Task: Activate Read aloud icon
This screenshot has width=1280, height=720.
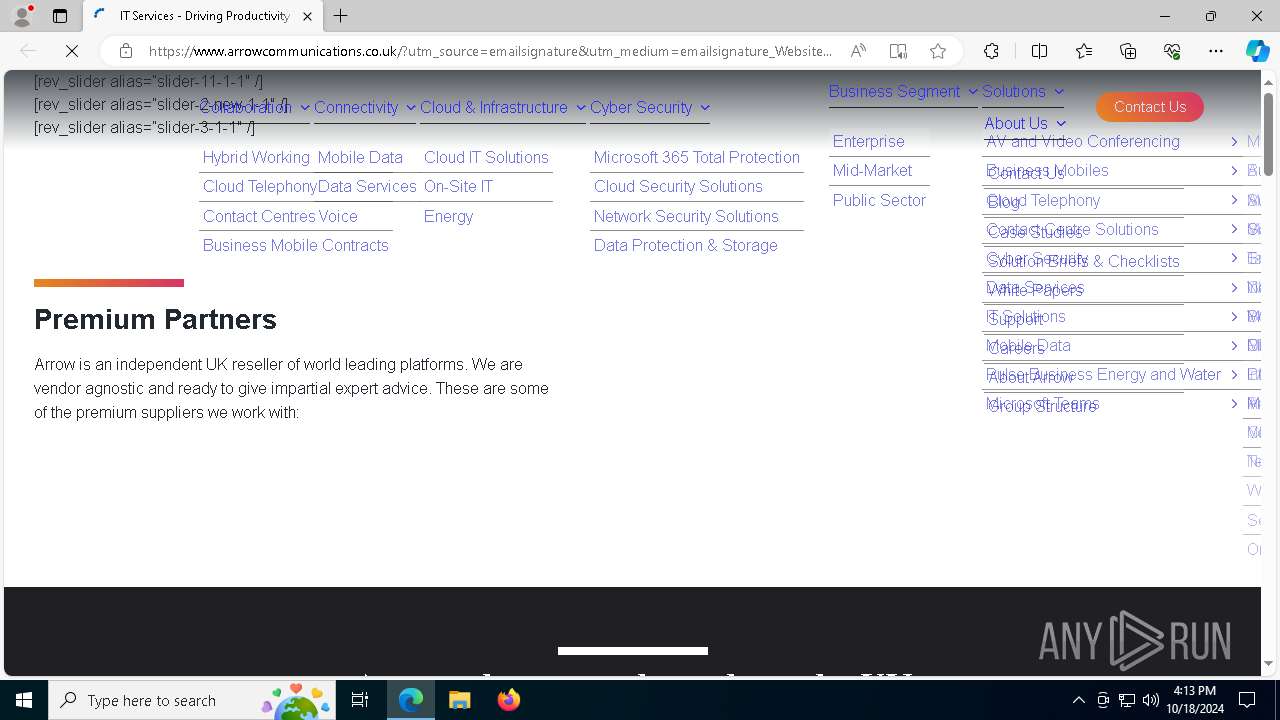Action: coord(858,51)
